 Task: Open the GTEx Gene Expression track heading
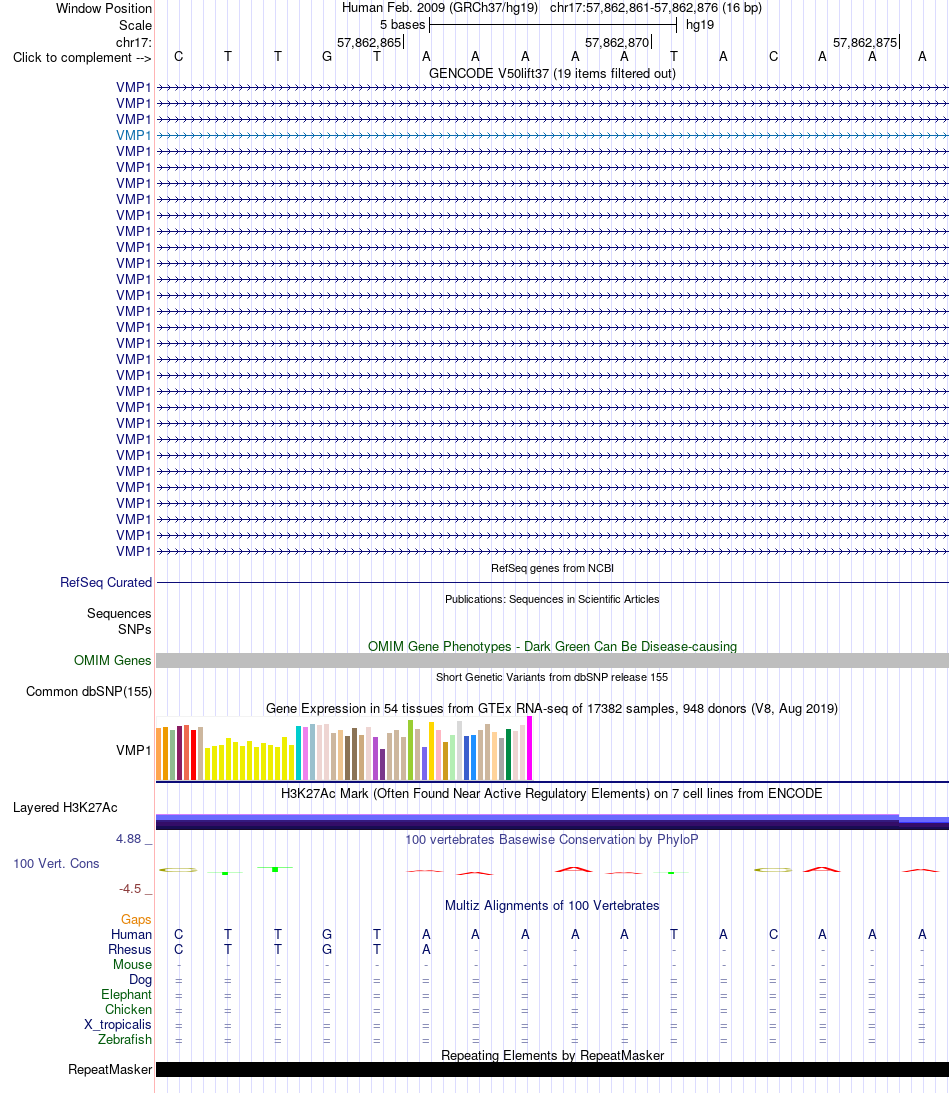[552, 708]
